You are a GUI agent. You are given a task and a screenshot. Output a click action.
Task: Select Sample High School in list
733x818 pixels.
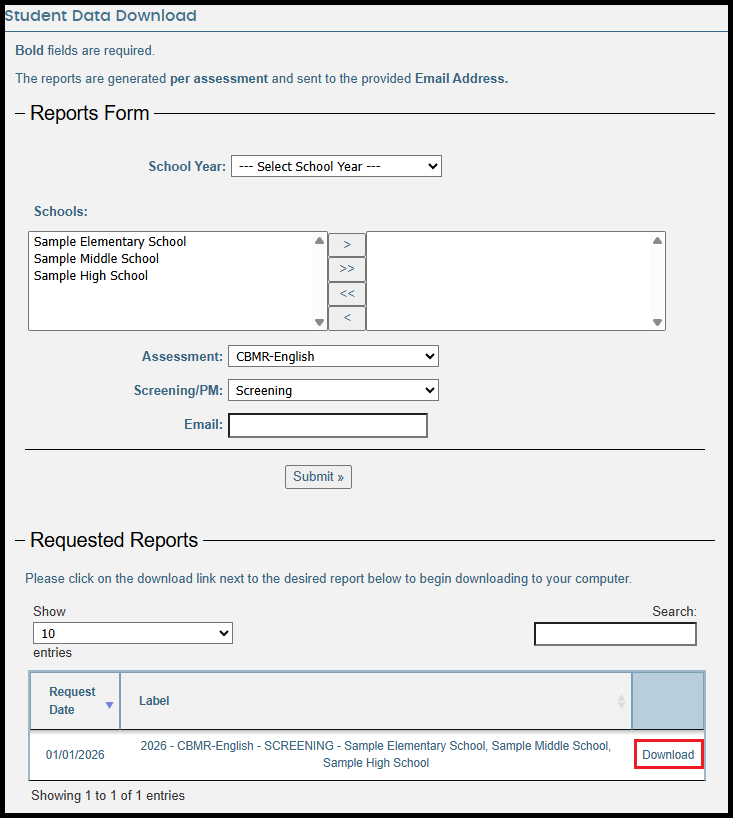point(91,276)
